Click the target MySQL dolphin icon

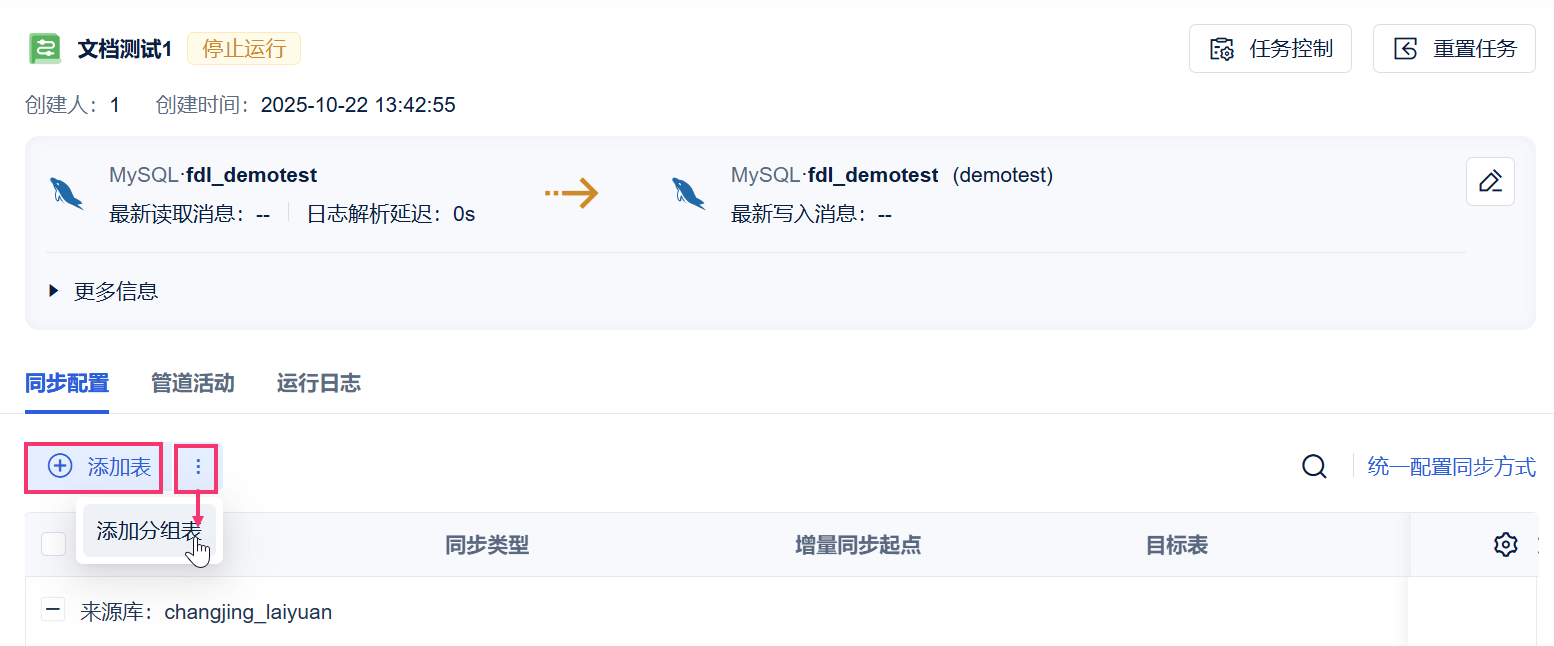[x=689, y=193]
